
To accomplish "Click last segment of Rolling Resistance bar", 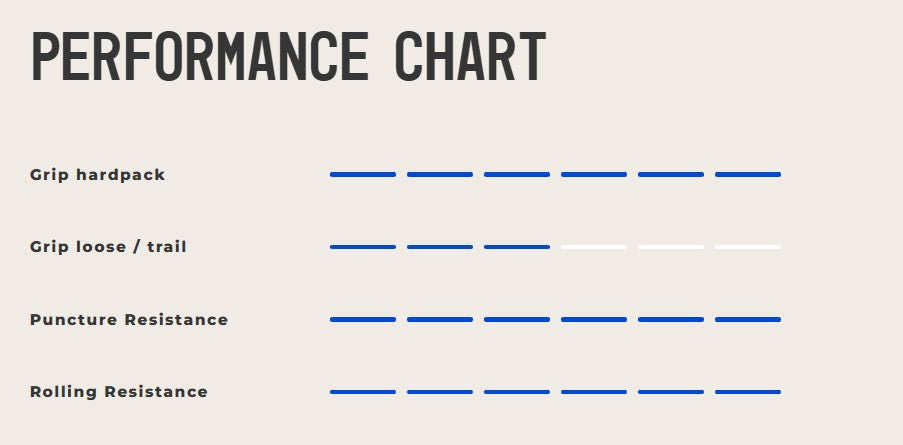I will pos(748,392).
